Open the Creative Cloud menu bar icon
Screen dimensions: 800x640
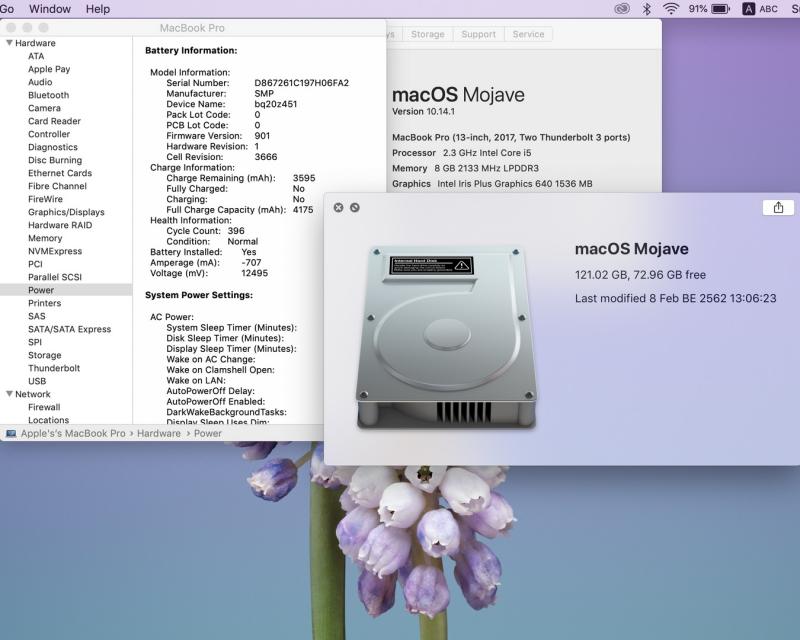point(622,9)
